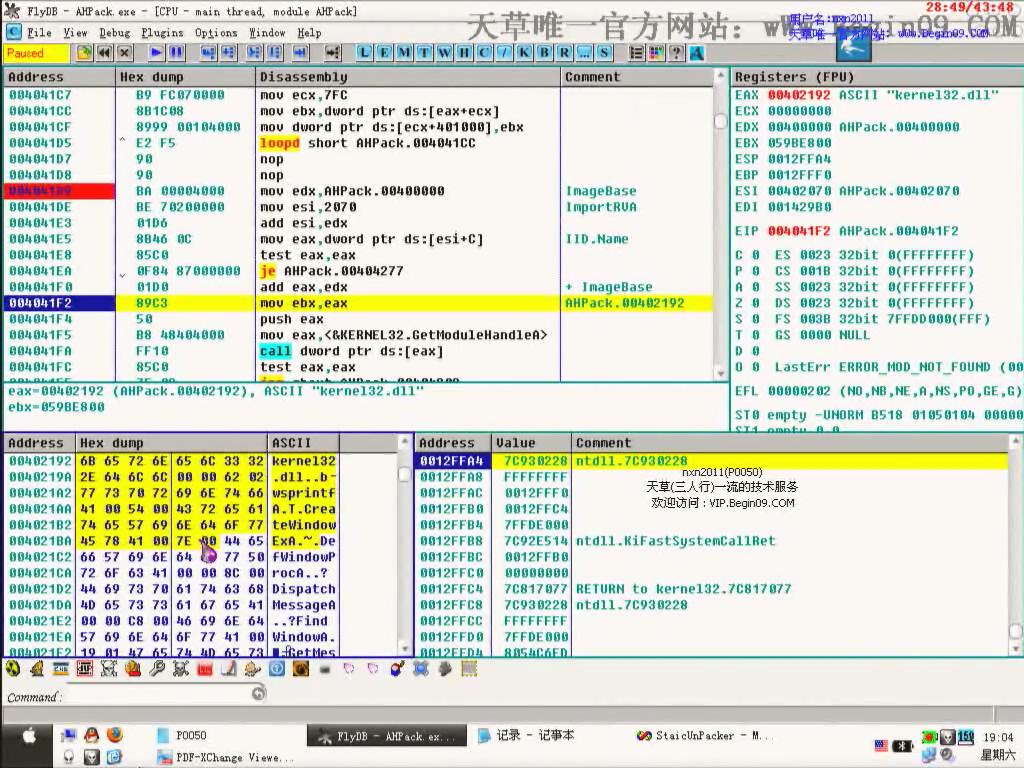Click the radiation symbol plugin icon
Image resolution: width=1024 pixels, height=768 pixels.
pos(12,669)
